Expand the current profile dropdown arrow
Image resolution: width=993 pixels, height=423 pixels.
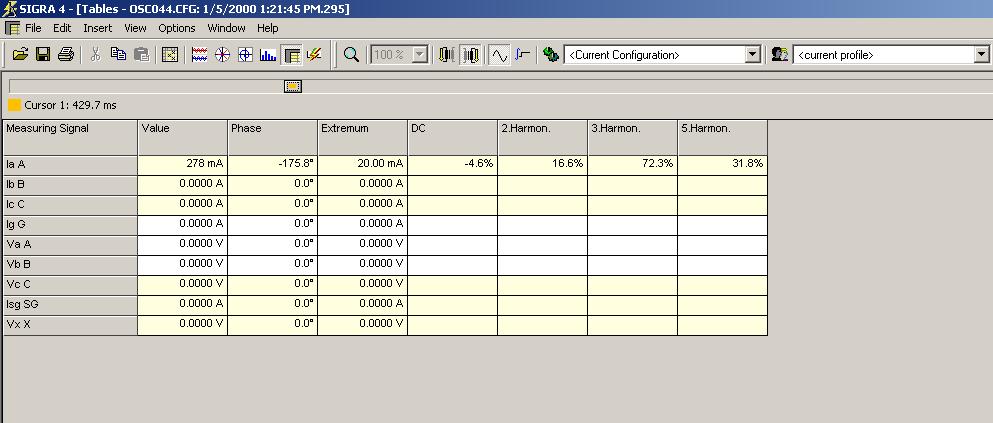click(x=982, y=54)
